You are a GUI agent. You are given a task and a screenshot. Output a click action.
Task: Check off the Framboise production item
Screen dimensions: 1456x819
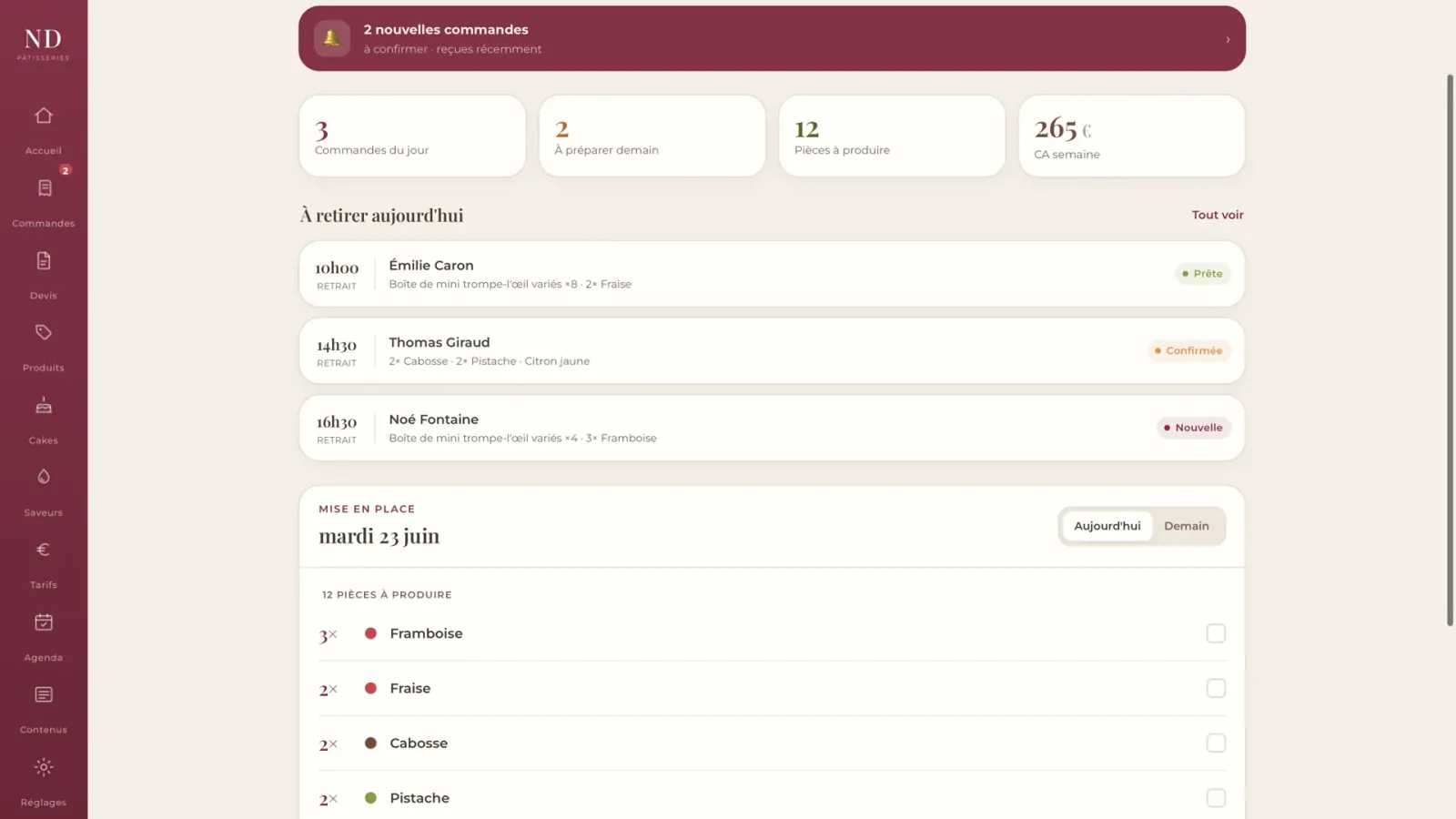click(1216, 633)
